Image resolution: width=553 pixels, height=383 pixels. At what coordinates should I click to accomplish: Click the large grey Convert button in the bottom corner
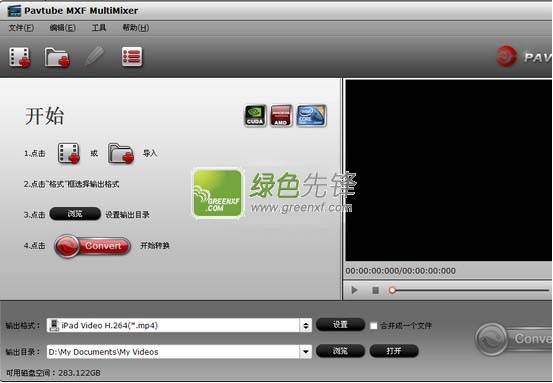coord(514,339)
